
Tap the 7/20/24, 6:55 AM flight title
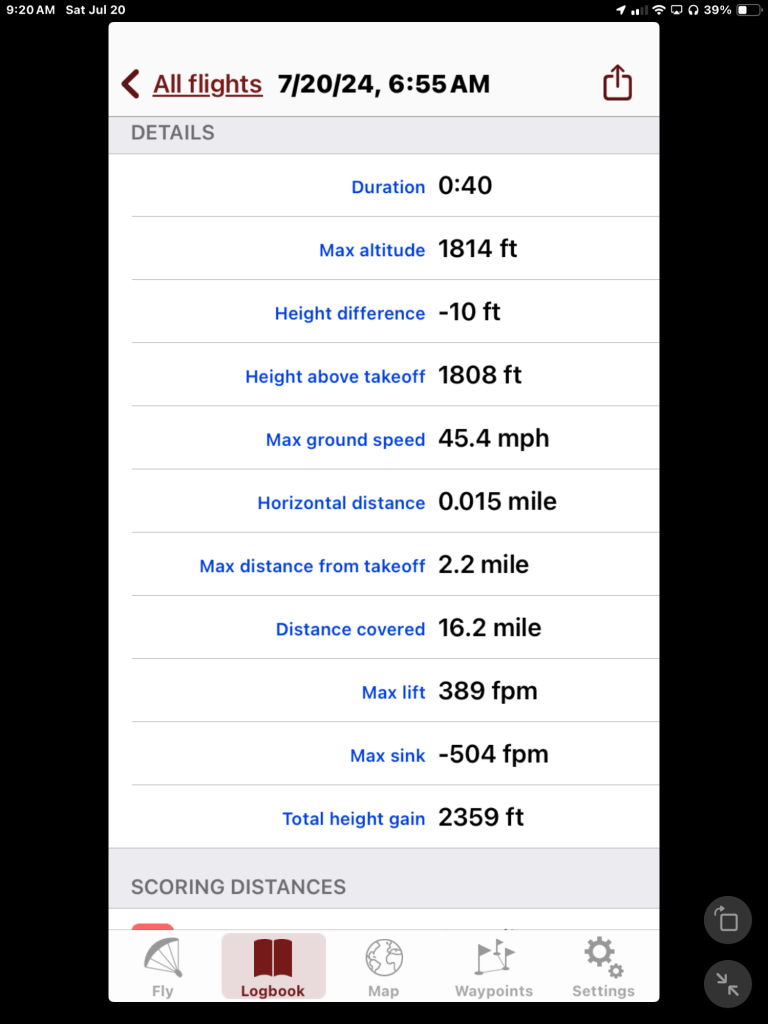coord(384,84)
